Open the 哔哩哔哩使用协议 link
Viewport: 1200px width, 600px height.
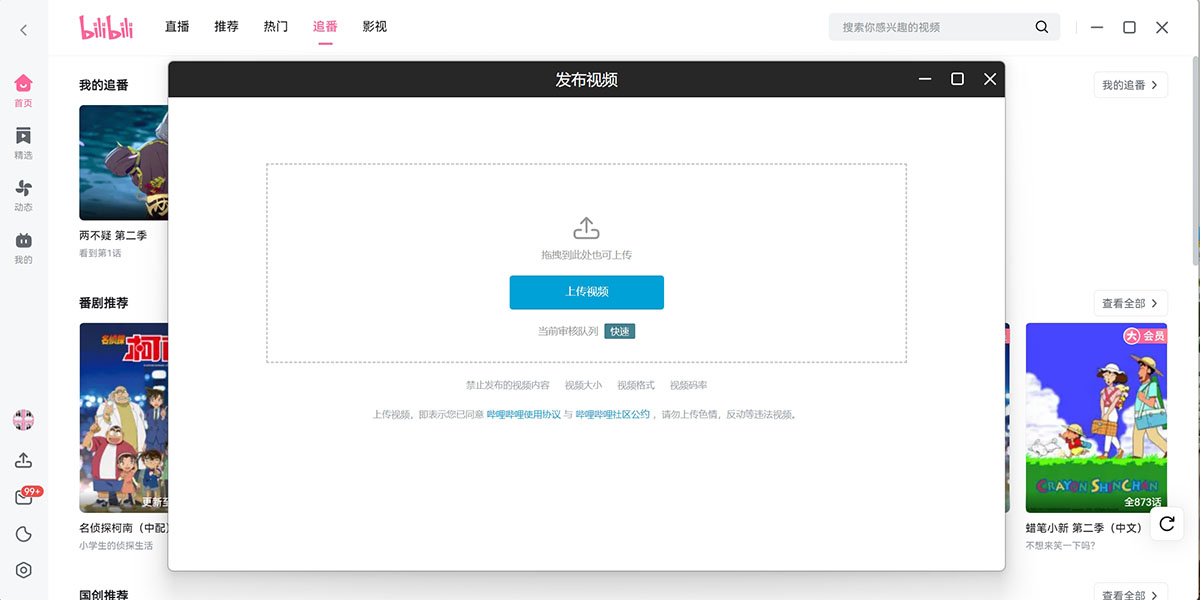(523, 414)
